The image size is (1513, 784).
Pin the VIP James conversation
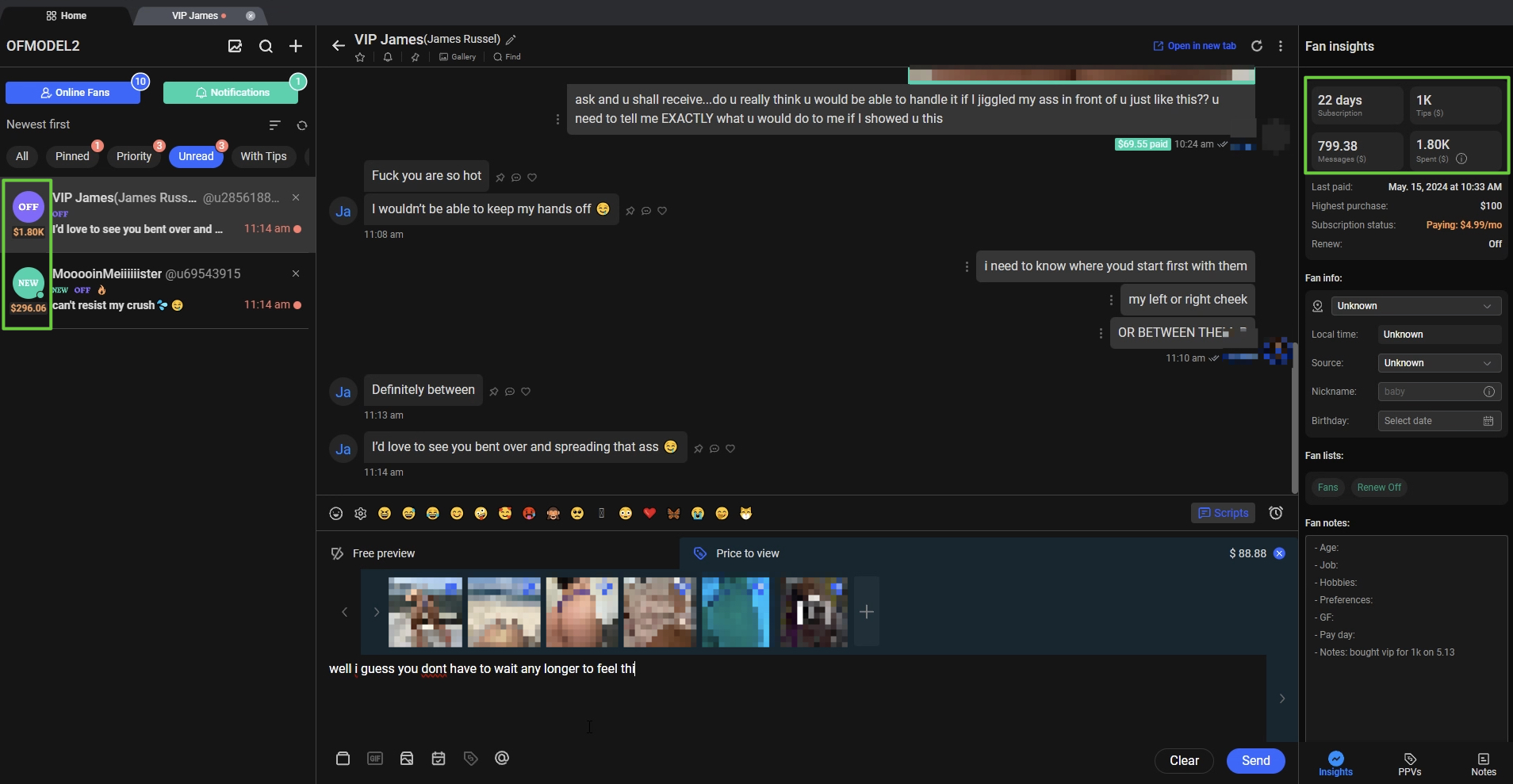(x=415, y=56)
